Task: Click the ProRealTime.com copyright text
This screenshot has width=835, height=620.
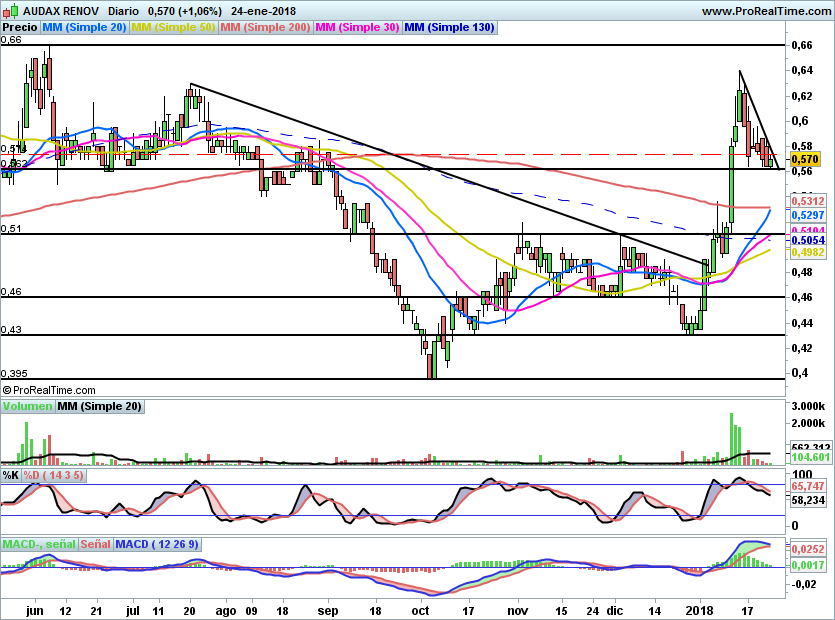Action: click(x=49, y=390)
